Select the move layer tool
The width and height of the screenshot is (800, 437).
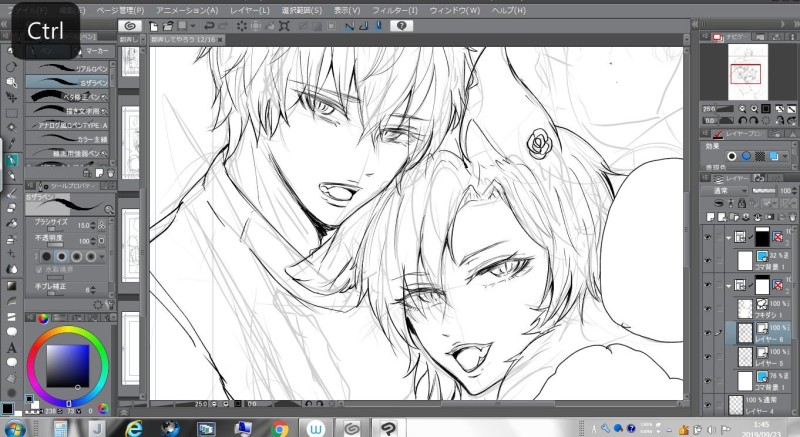(11, 97)
